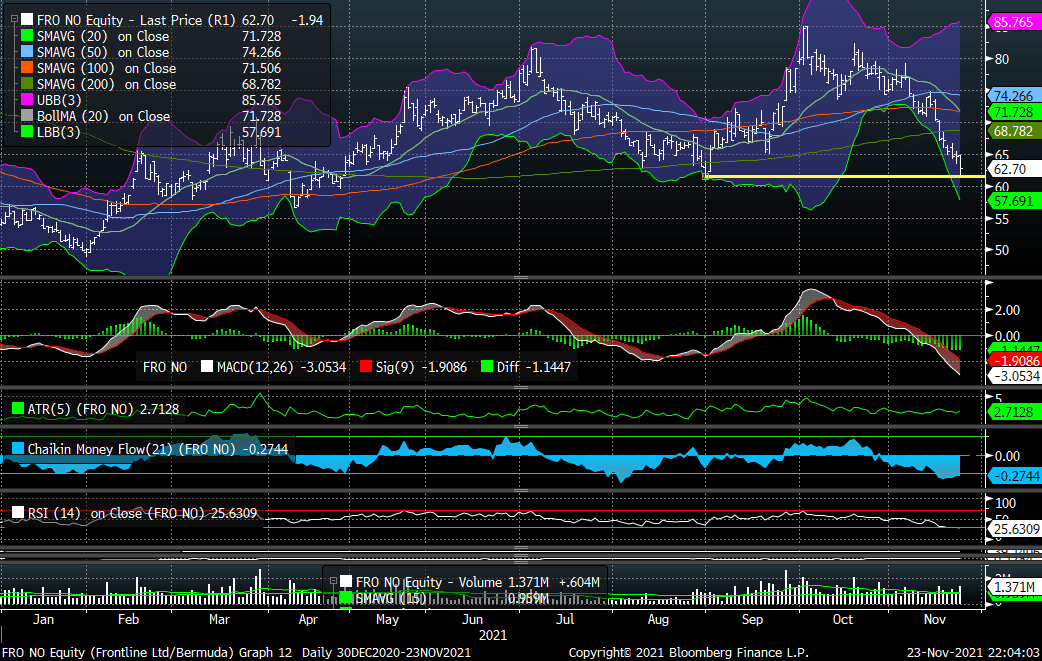Click 'Daily 30DEC2020-23NOV2021' footer range text
Viewport: 1042px width, 661px height.
click(386, 652)
